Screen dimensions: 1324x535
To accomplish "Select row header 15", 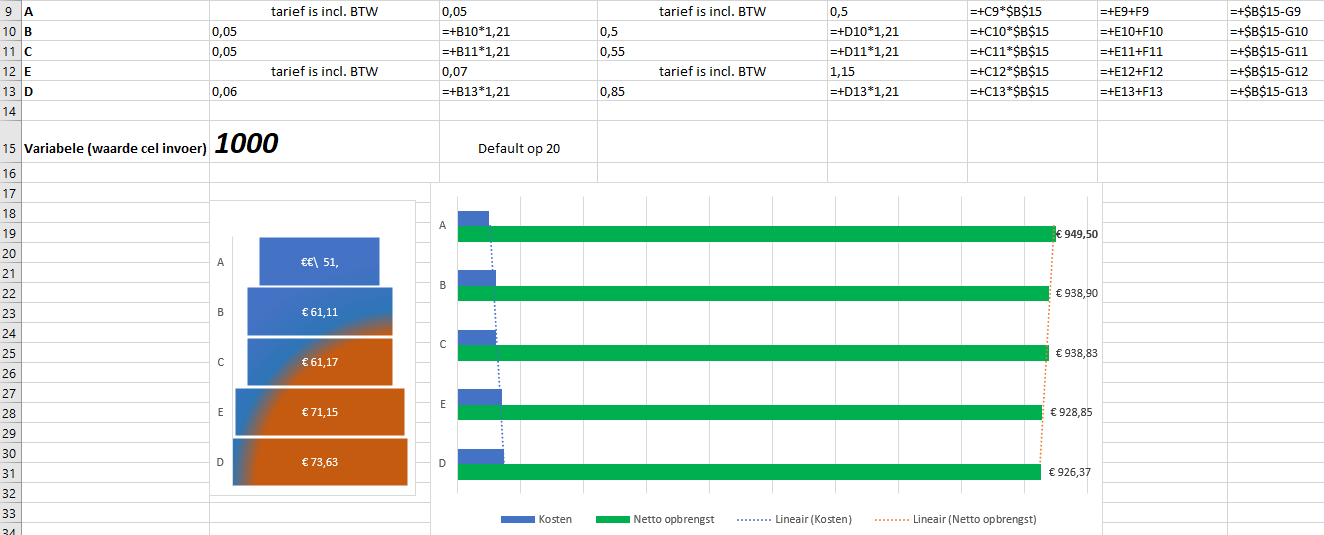I will 9,148.
